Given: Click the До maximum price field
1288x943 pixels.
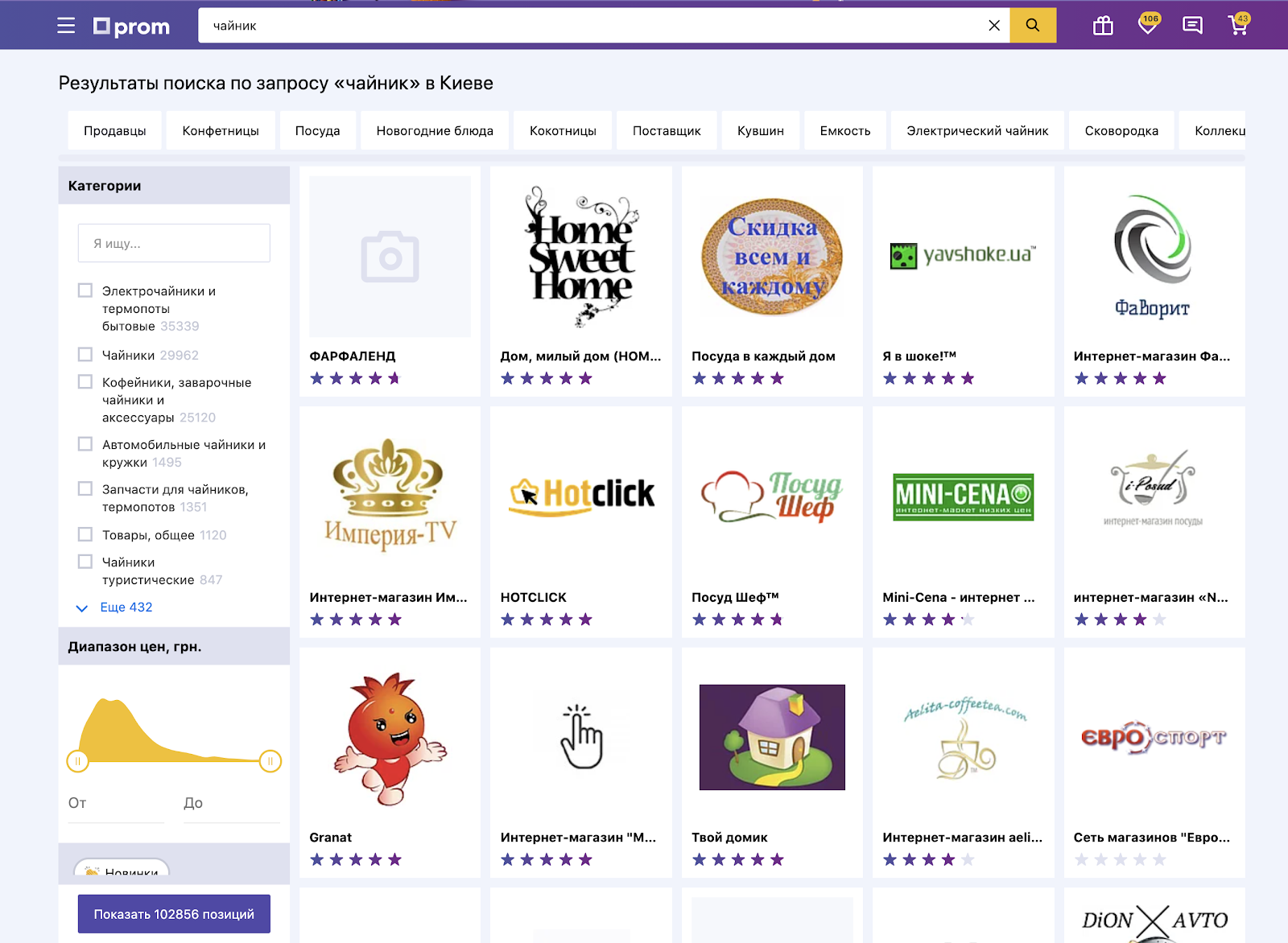Looking at the screenshot, I should pyautogui.click(x=232, y=803).
